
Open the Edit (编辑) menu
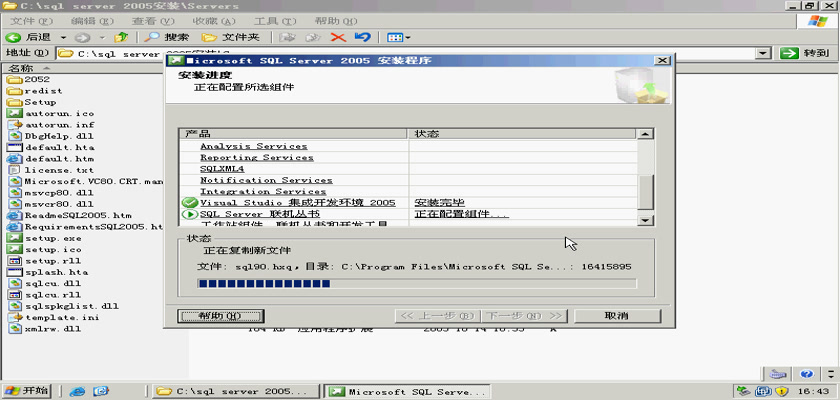point(93,21)
